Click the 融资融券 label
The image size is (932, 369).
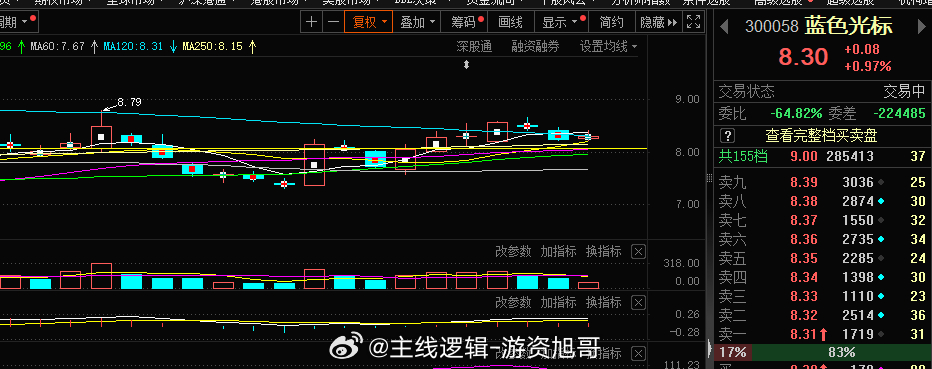click(535, 46)
